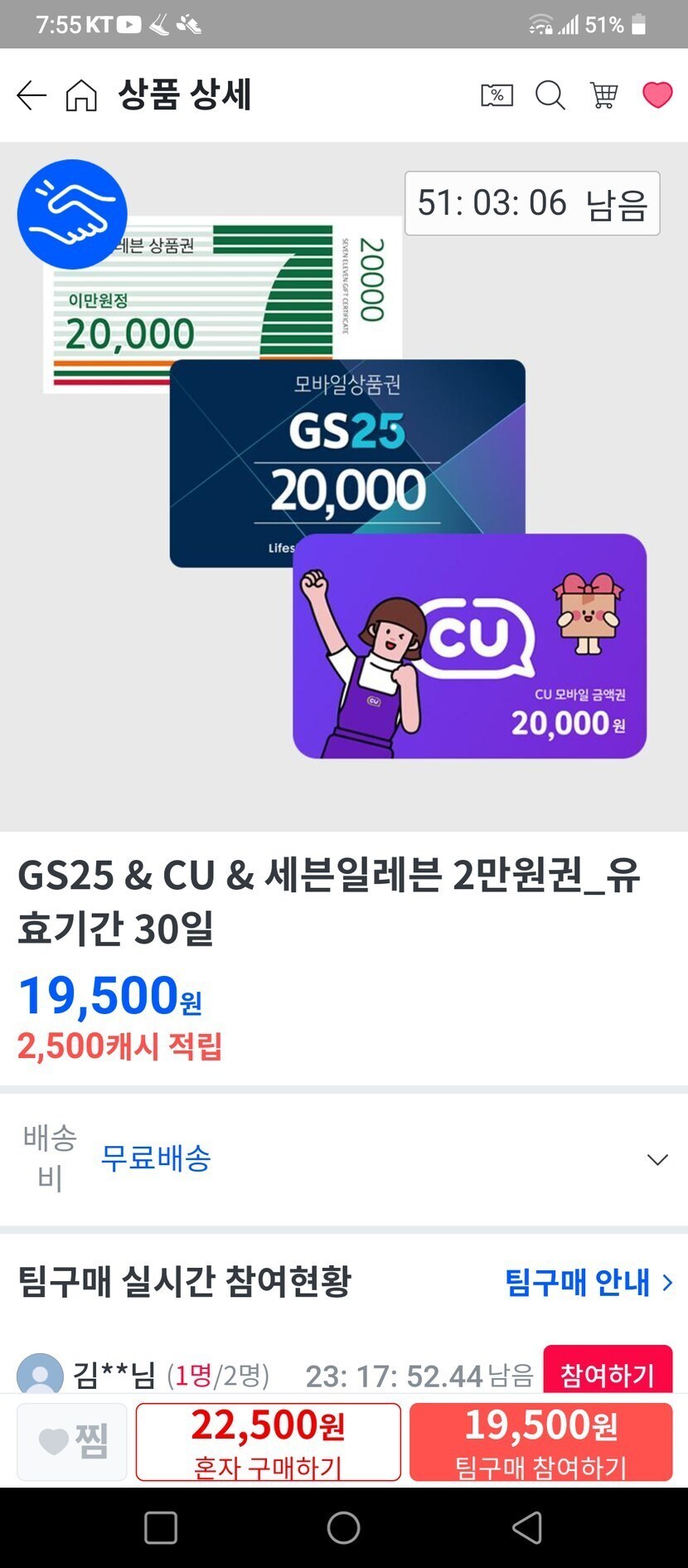Open the shopping cart icon
The width and height of the screenshot is (688, 1568).
point(604,95)
